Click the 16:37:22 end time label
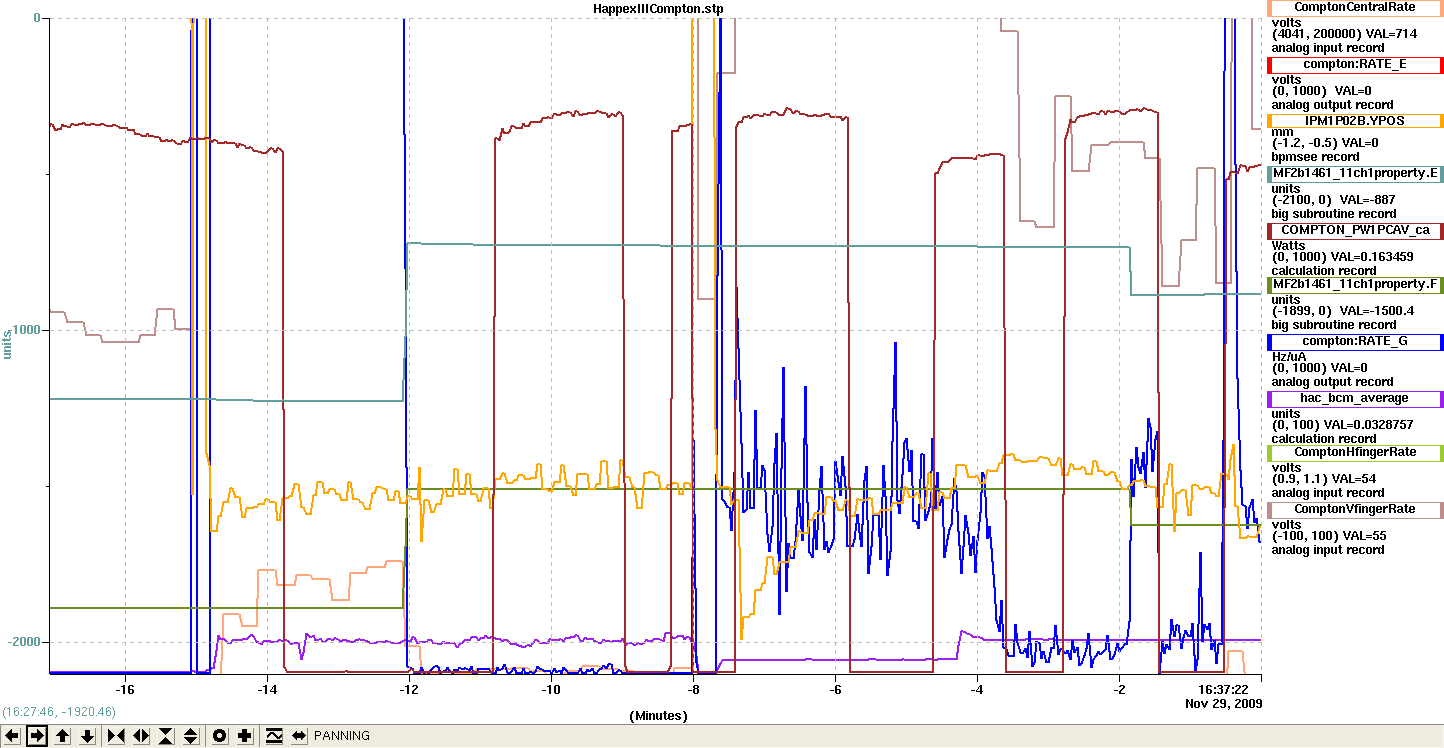Image resolution: width=1444 pixels, height=748 pixels. [1225, 690]
